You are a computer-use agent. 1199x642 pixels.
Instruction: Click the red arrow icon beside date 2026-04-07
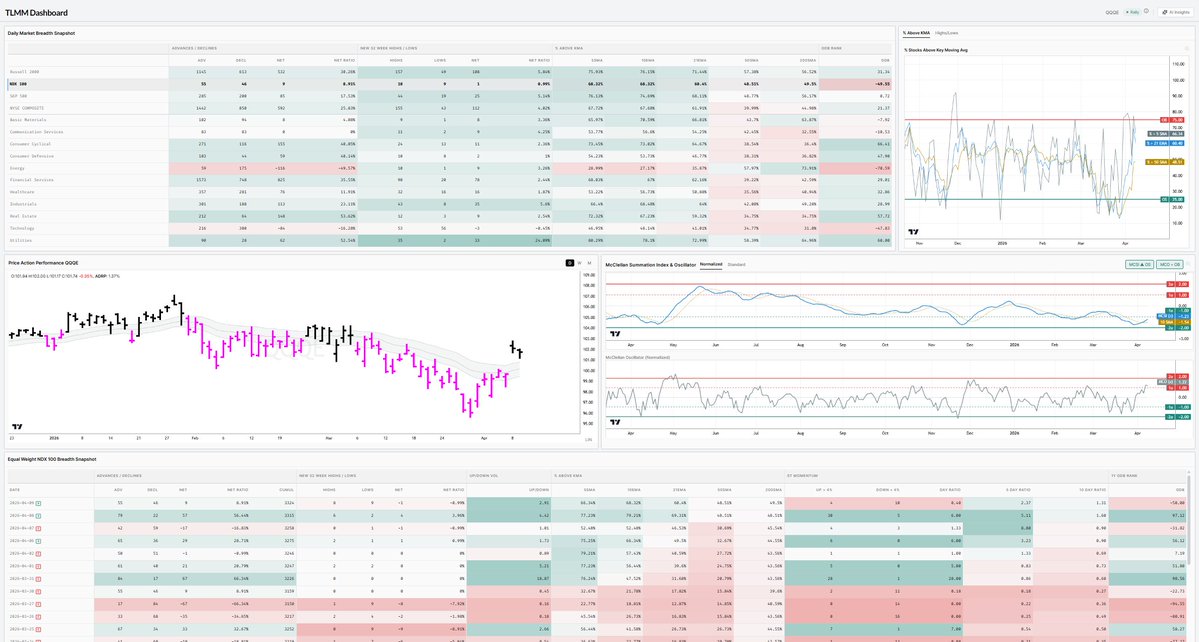click(40, 529)
